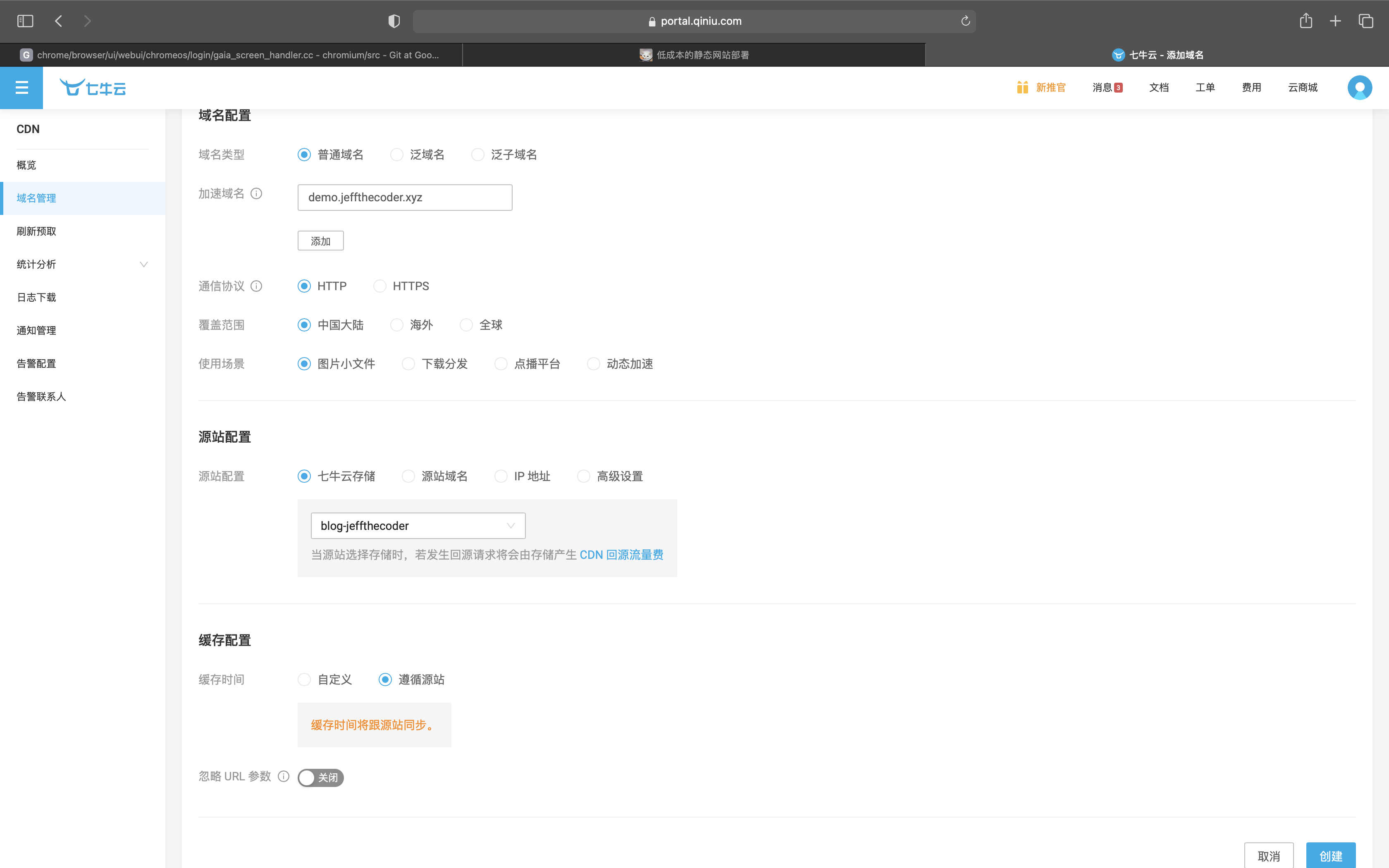The height and width of the screenshot is (868, 1389).
Task: Click the address bar portal.qiniu.com
Action: [694, 21]
